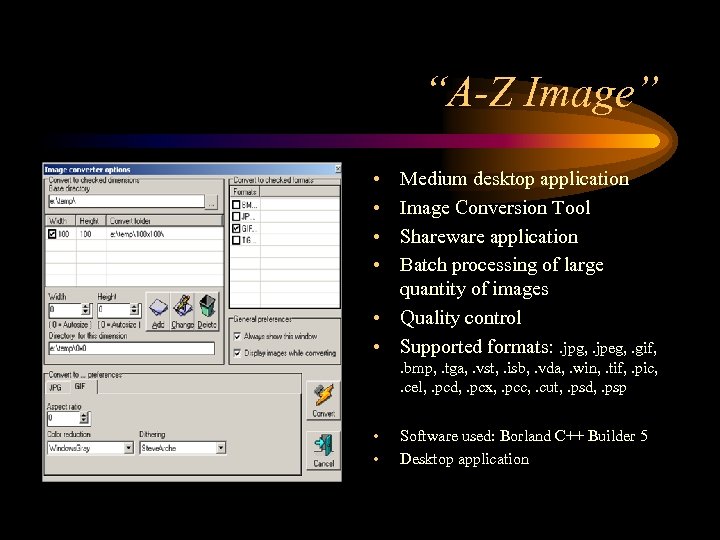Click the Aspect ratio spinner arrows
The height and width of the screenshot is (540, 720).
click(x=84, y=418)
